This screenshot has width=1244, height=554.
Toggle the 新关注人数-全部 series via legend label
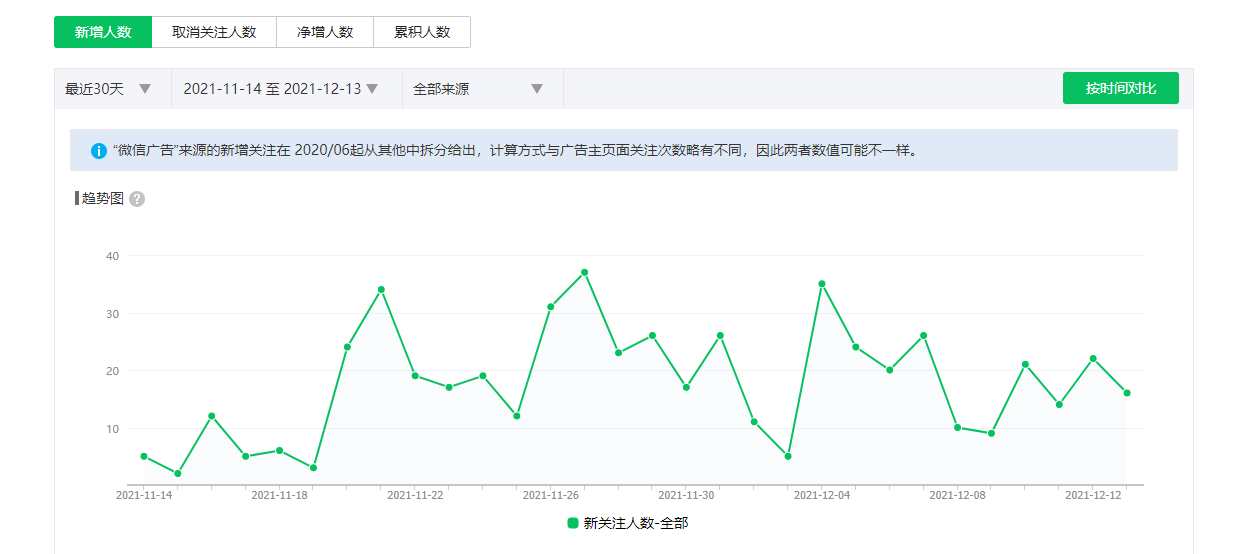click(635, 523)
